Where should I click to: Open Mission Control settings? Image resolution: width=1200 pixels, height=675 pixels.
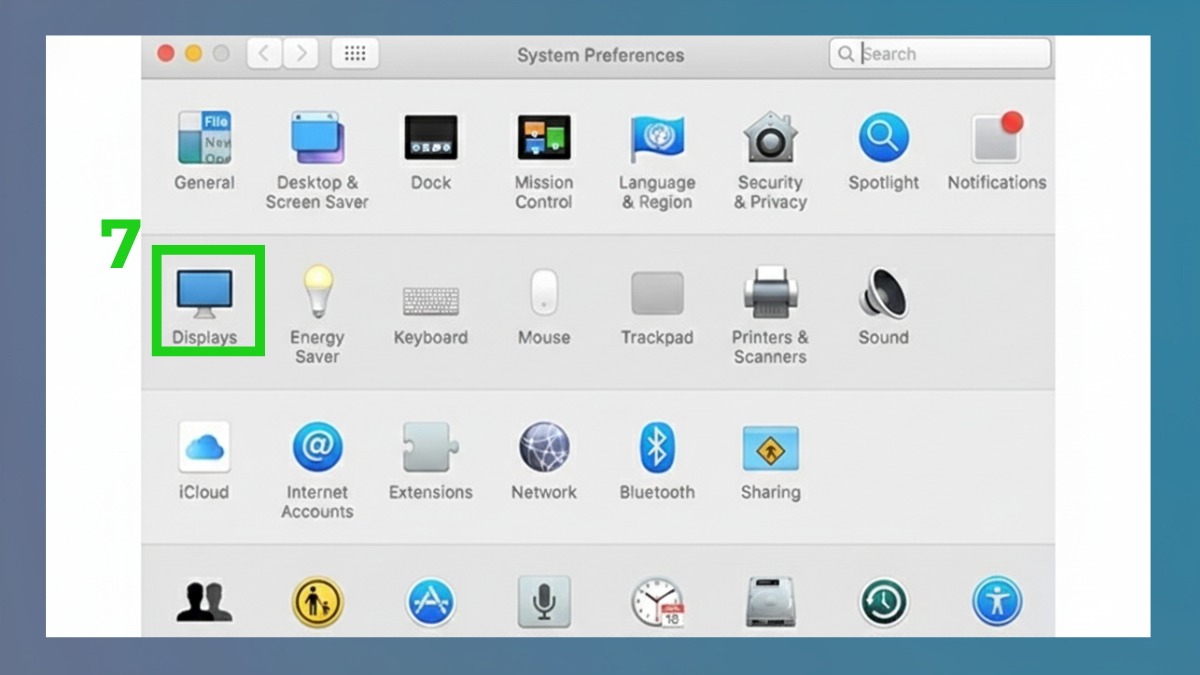[543, 137]
